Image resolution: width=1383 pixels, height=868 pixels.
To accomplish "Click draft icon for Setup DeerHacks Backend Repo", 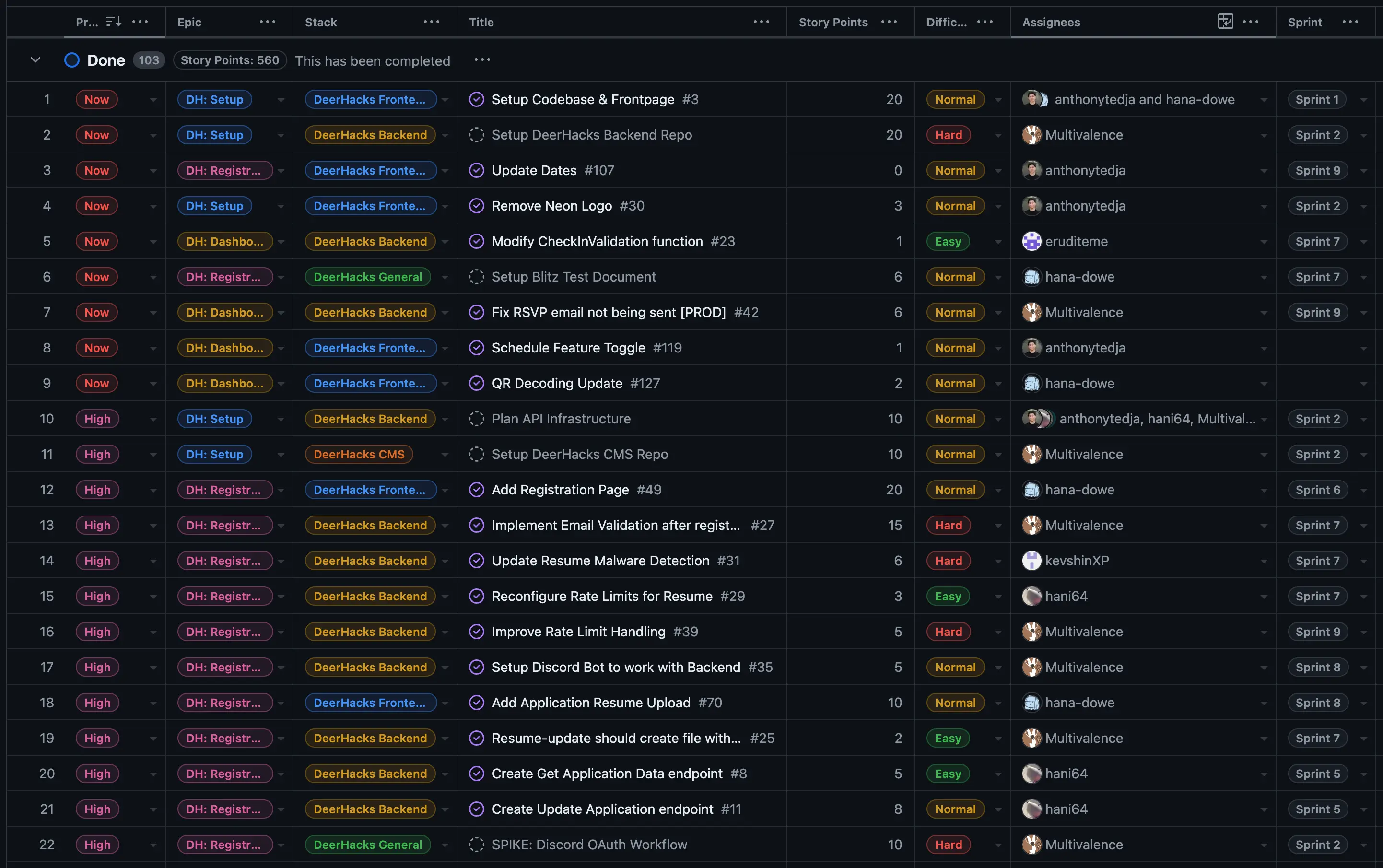I will (477, 135).
